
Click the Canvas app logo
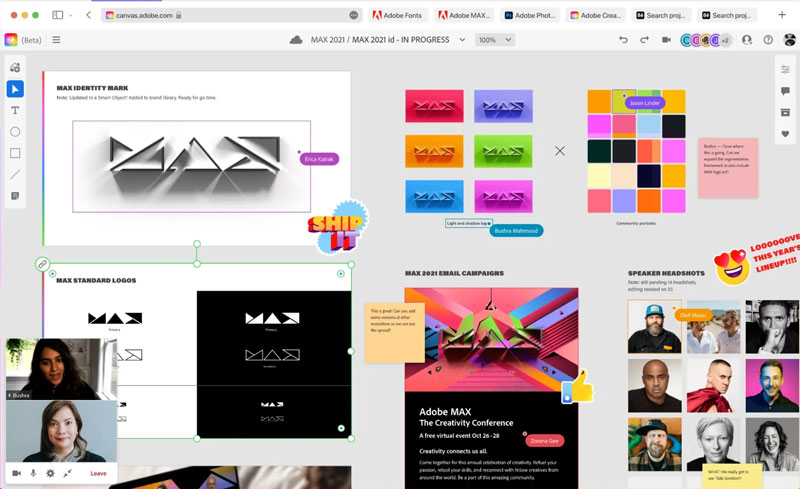[x=11, y=40]
